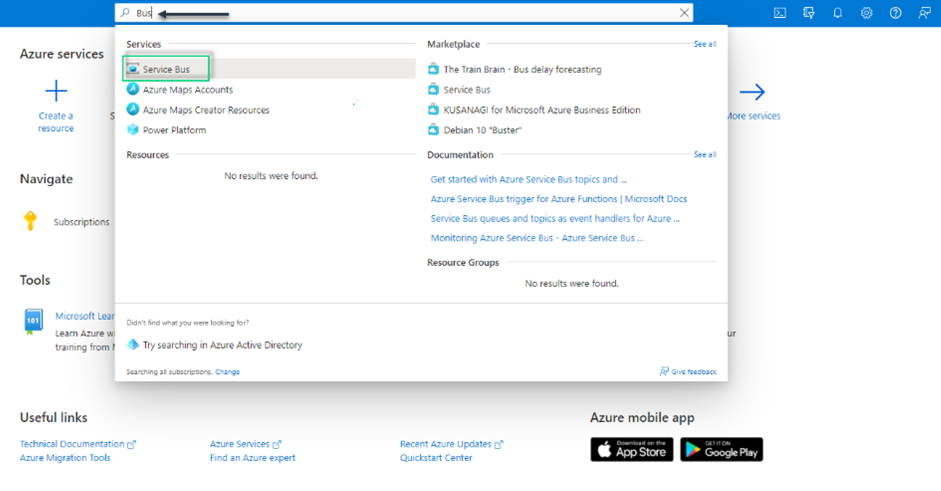This screenshot has width=941, height=491.
Task: Open Service Bus marketplace result
Action: pyautogui.click(x=467, y=89)
